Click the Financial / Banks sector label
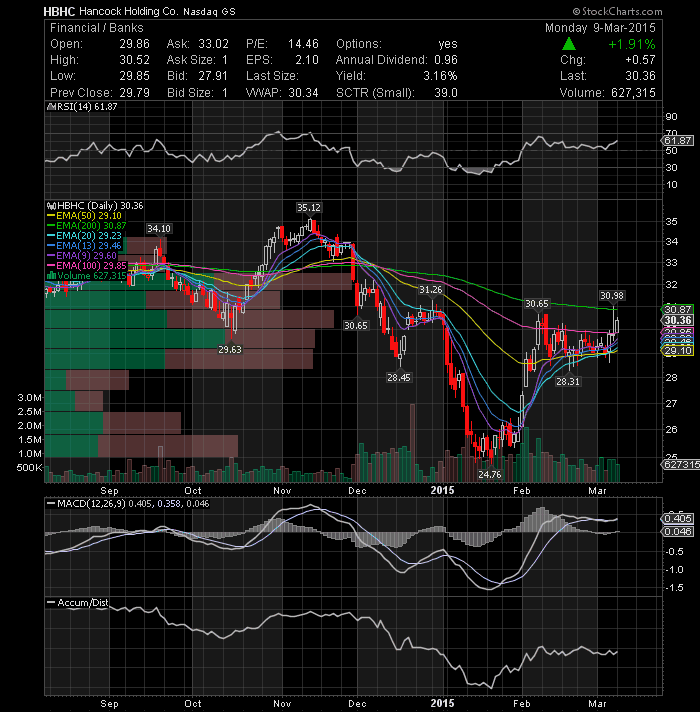The image size is (700, 712). pyautogui.click(x=97, y=28)
